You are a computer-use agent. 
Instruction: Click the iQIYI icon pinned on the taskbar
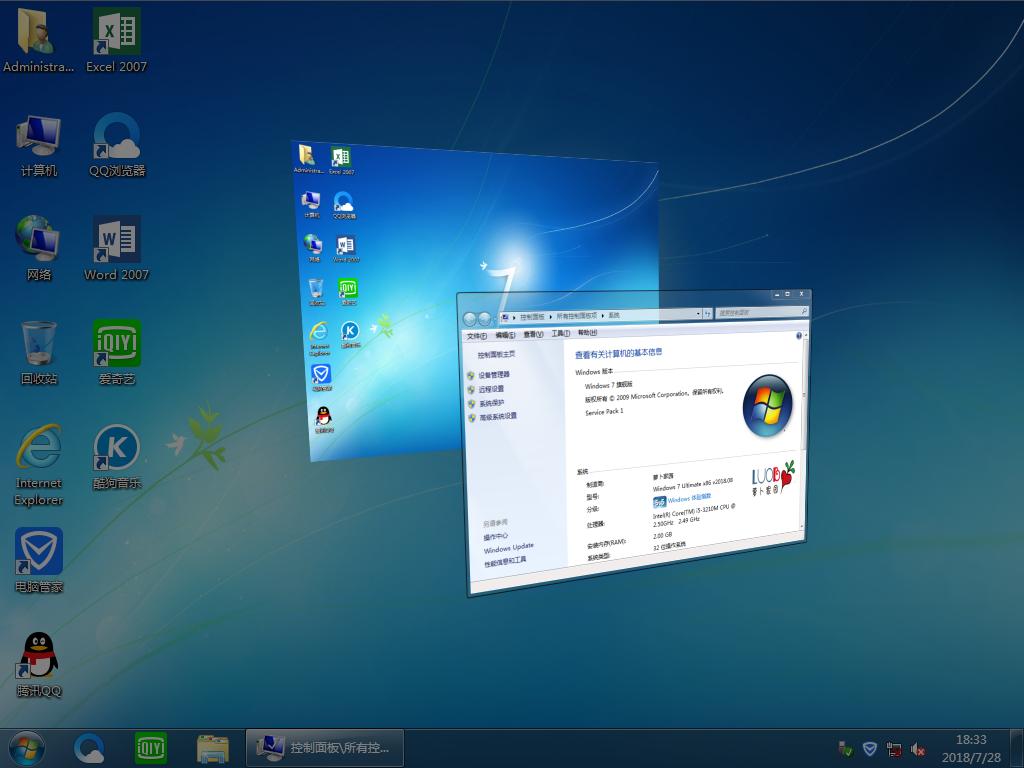click(151, 747)
